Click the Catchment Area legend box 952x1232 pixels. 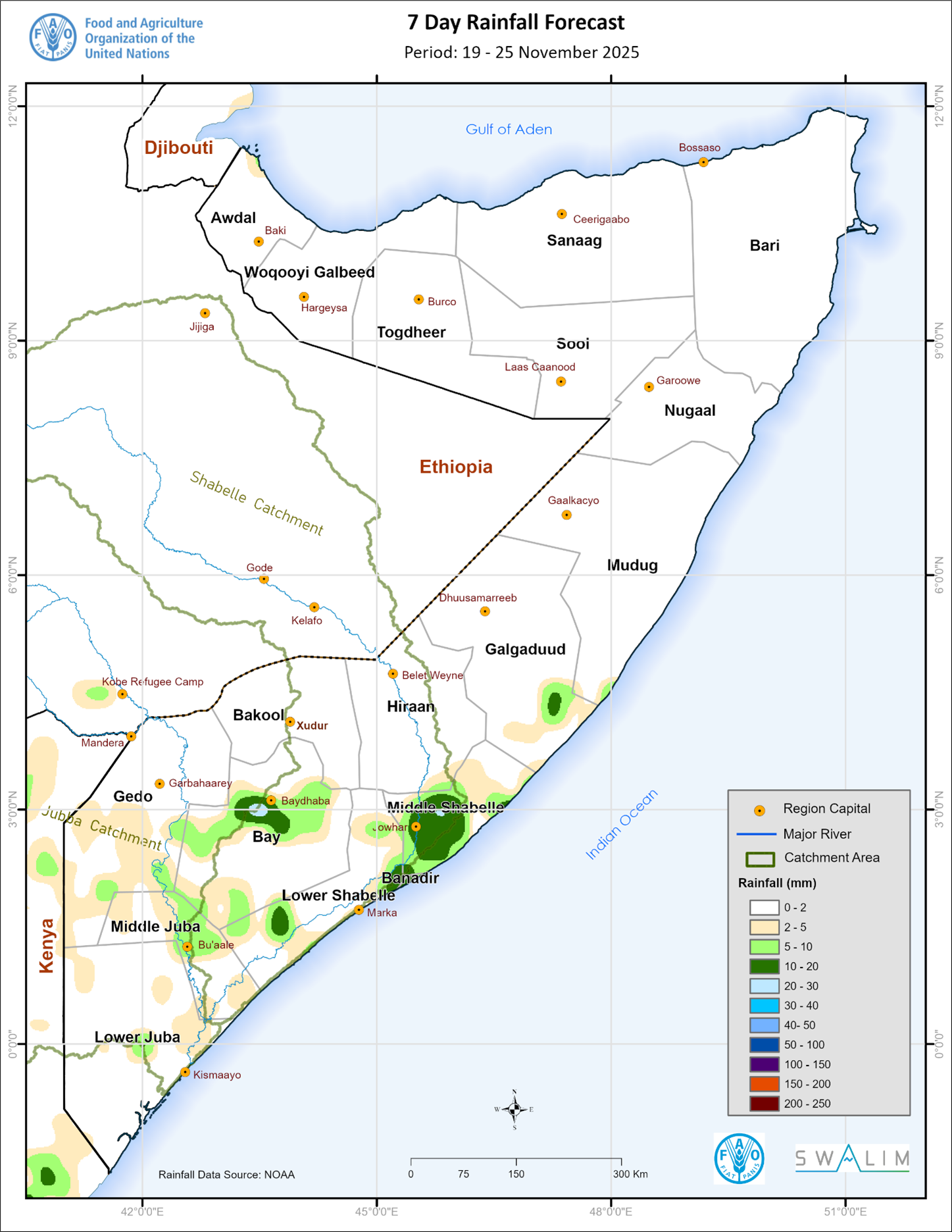click(760, 859)
